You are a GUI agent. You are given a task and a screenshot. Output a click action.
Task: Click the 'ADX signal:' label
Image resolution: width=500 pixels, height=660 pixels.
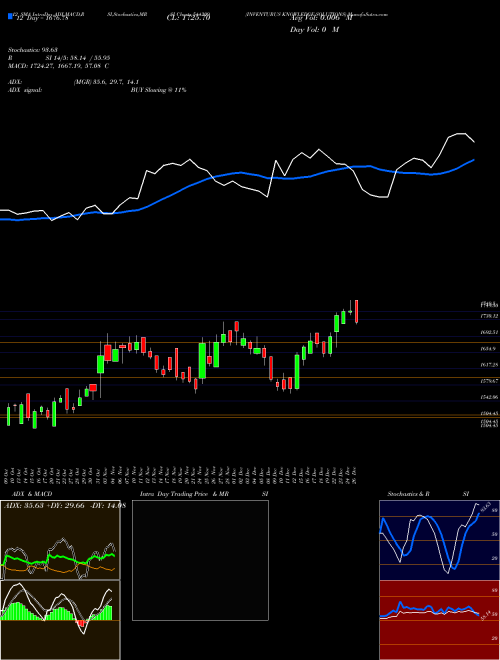click(x=25, y=90)
